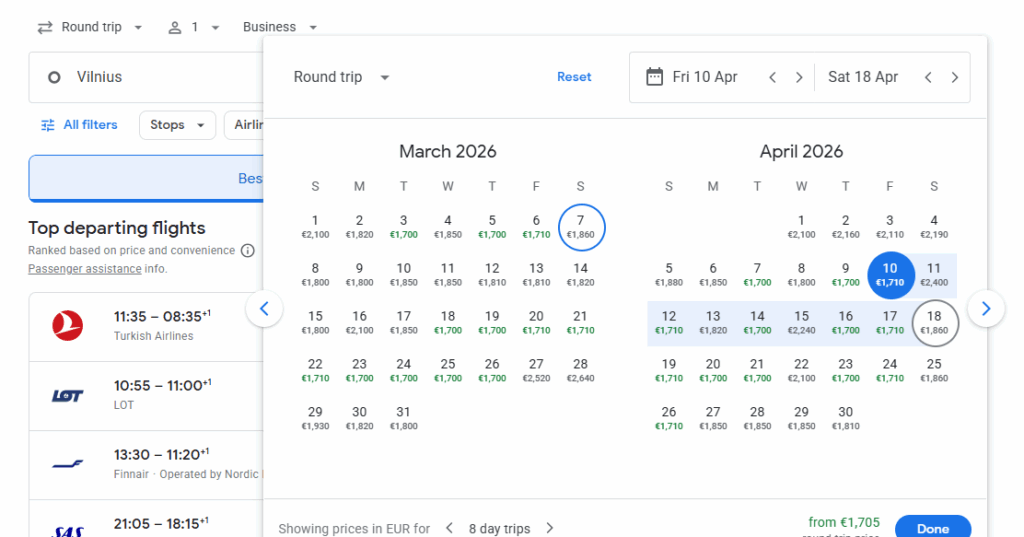Select March 28 priced €2,640

(581, 370)
